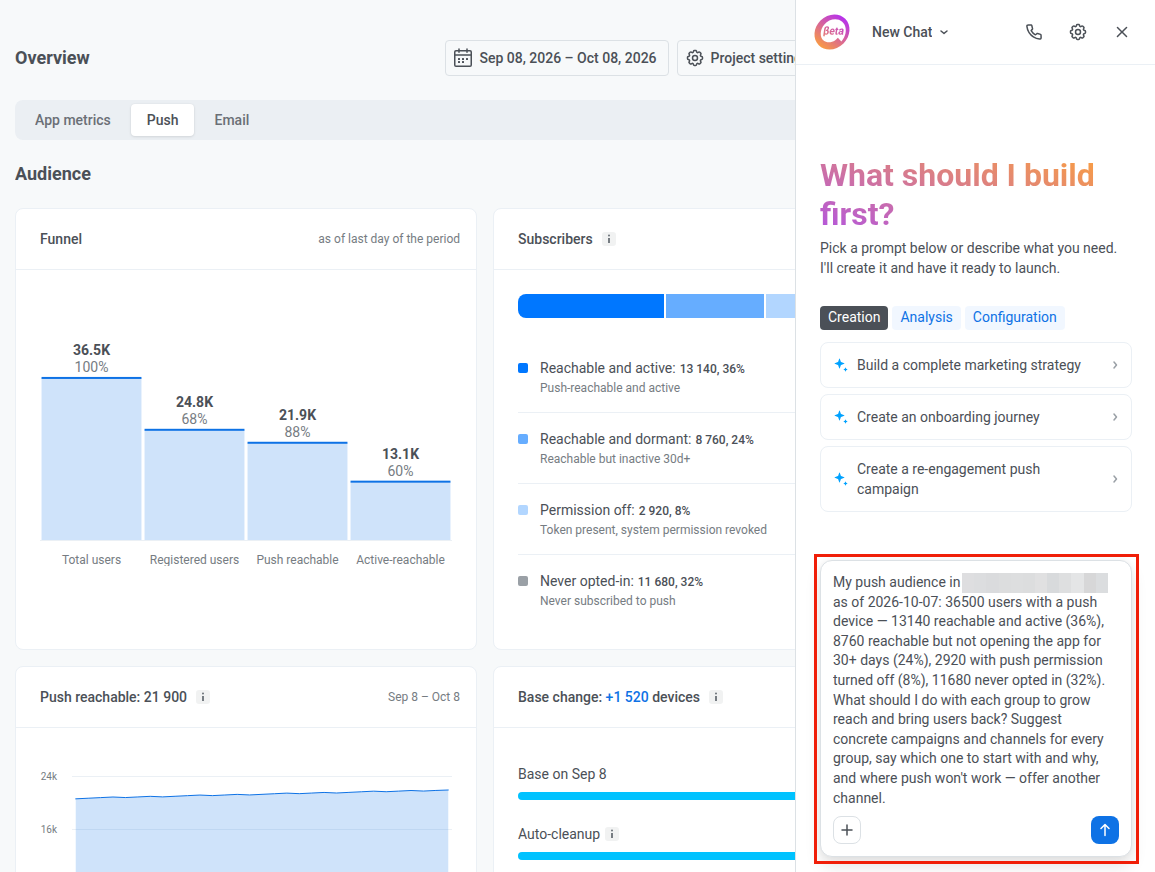Click the plus attachment button in chat

tap(847, 830)
